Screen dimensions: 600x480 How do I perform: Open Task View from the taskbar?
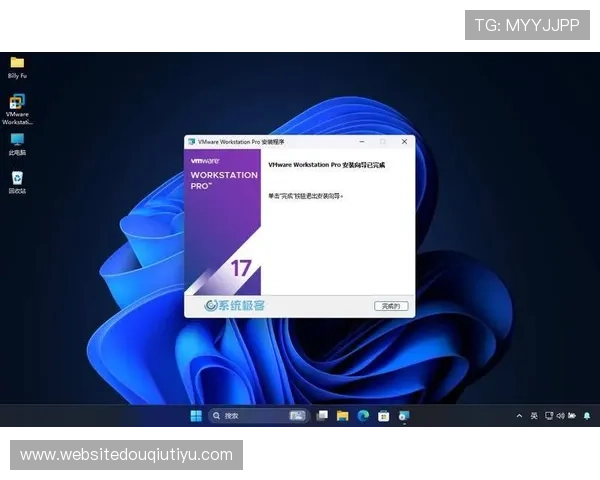coord(322,415)
